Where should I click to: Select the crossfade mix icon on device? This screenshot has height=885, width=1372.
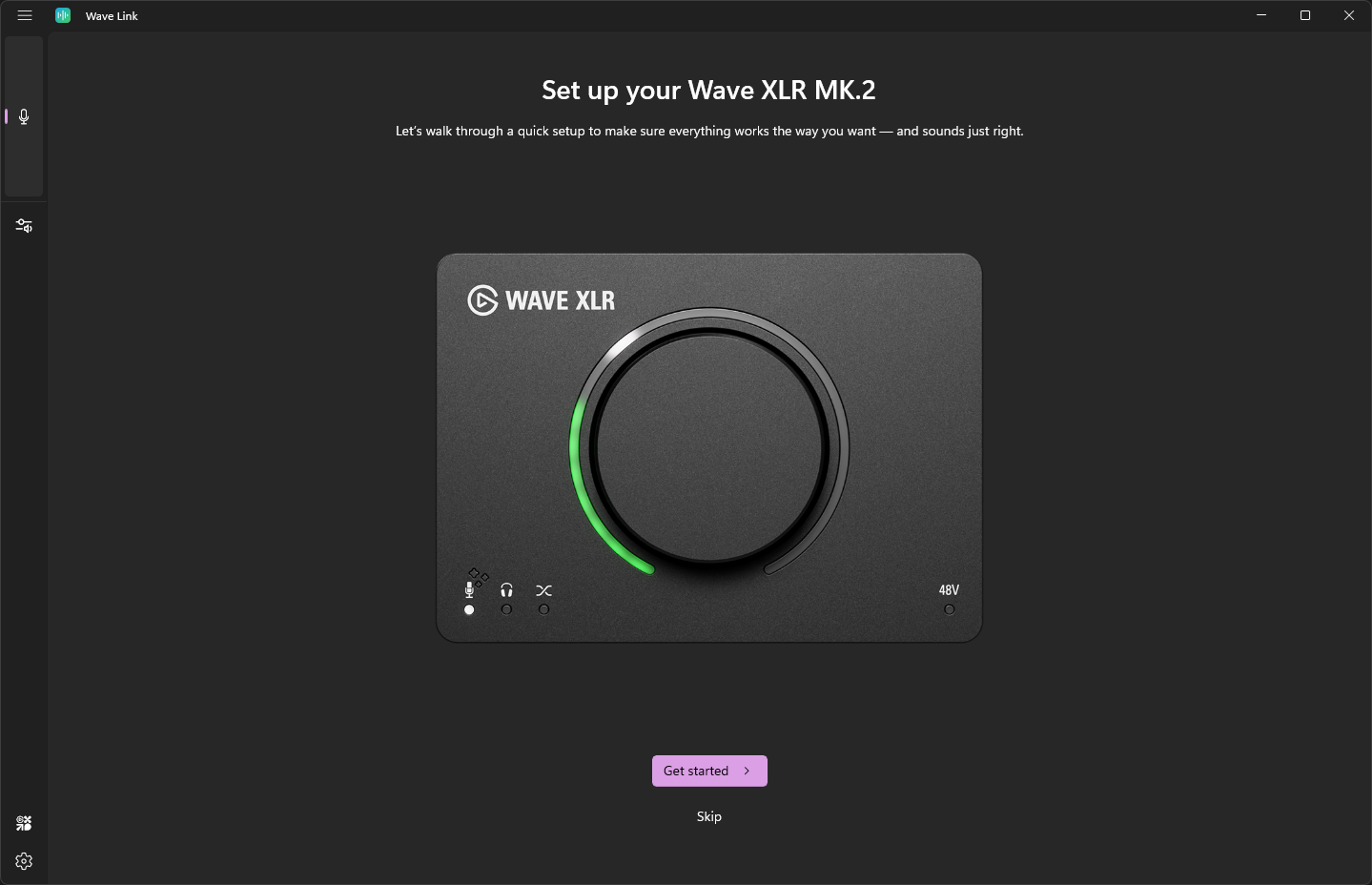click(543, 590)
